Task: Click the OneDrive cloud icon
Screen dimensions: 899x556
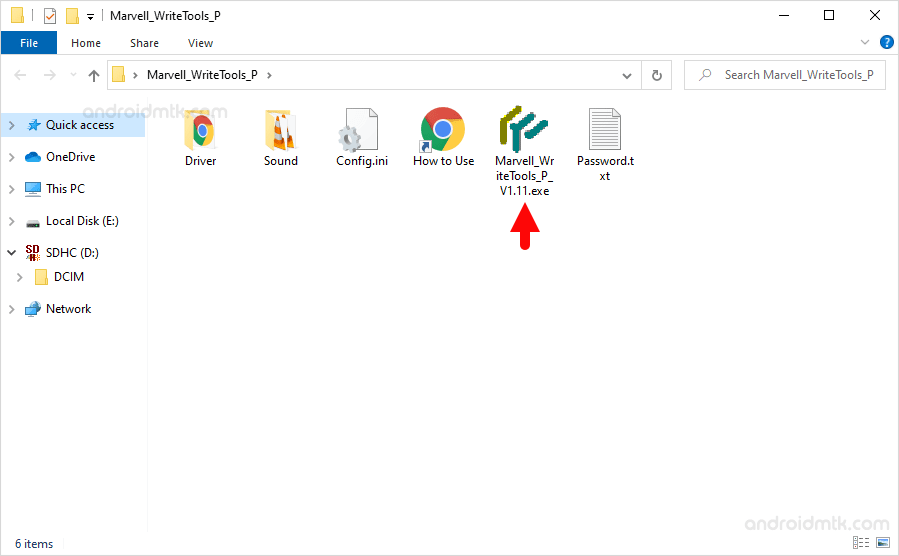Action: (x=33, y=157)
